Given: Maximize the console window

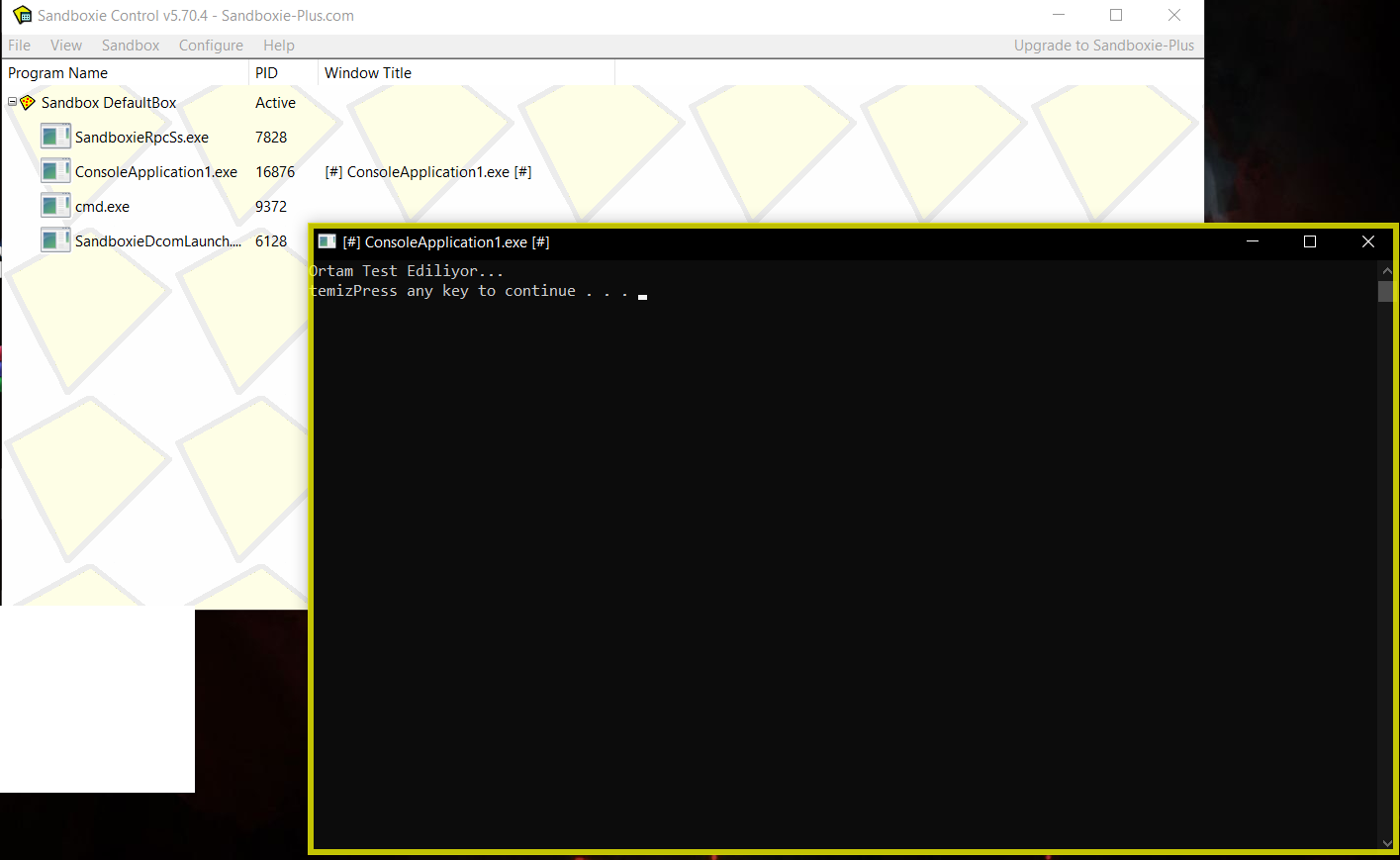Looking at the screenshot, I should [1310, 241].
